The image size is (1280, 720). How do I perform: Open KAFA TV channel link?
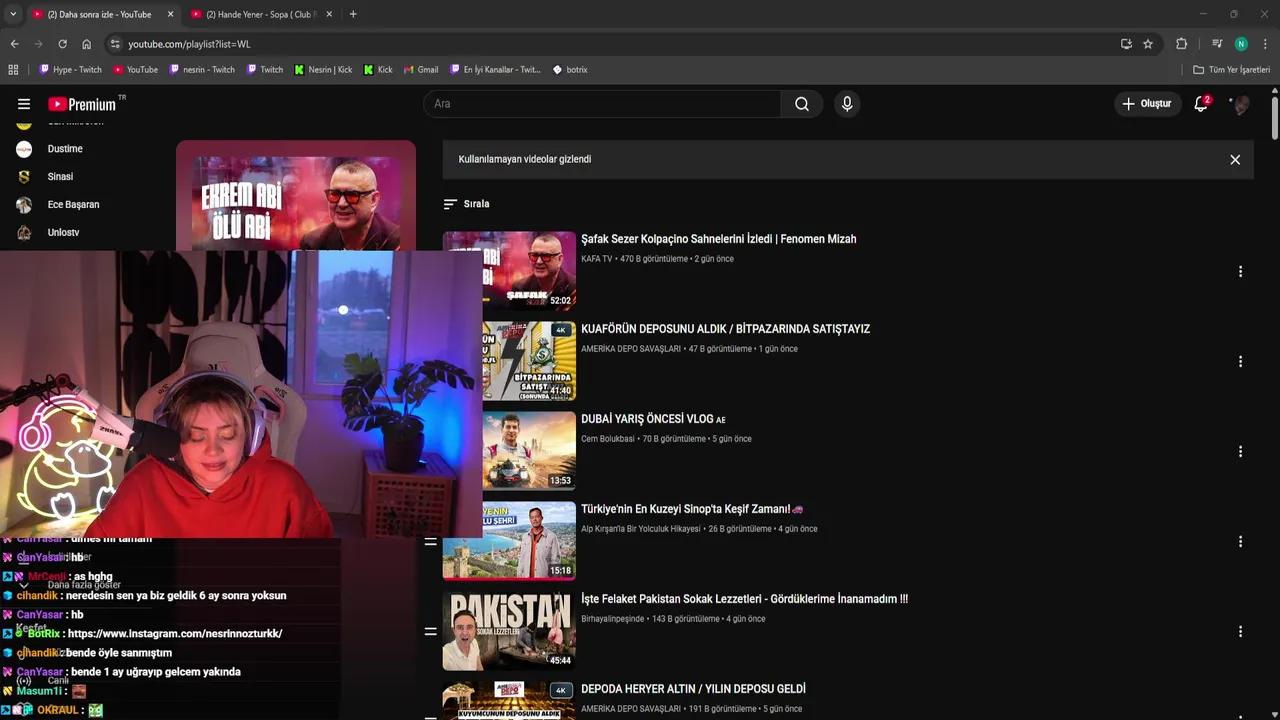596,259
